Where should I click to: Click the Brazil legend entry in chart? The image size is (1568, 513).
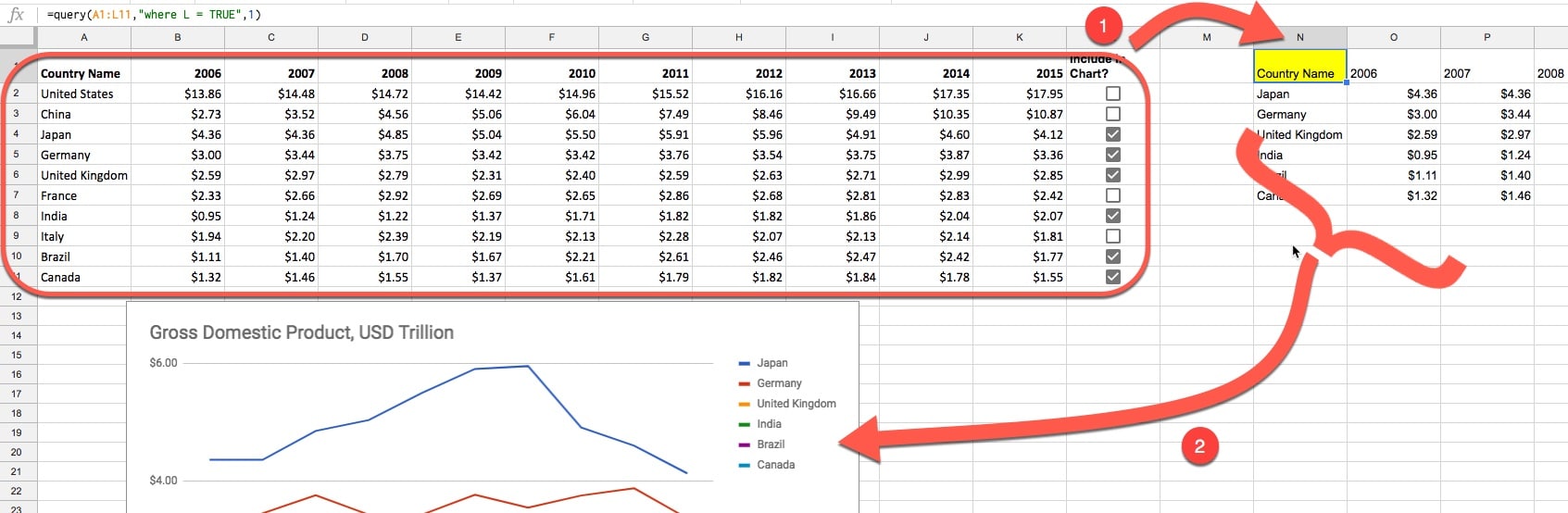point(762,444)
